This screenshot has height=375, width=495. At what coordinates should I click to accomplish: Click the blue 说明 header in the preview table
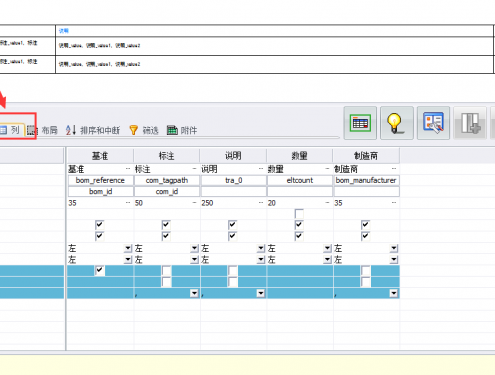pyautogui.click(x=64, y=31)
